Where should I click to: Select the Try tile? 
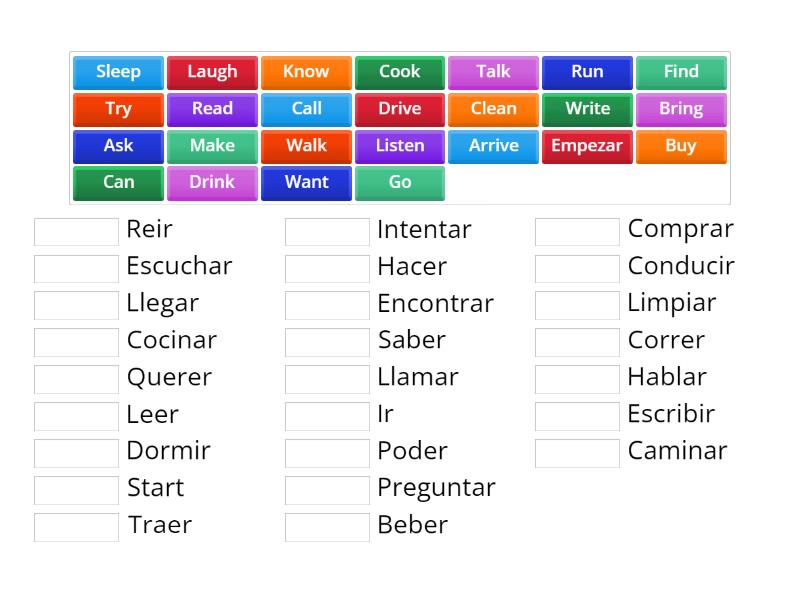[117, 109]
